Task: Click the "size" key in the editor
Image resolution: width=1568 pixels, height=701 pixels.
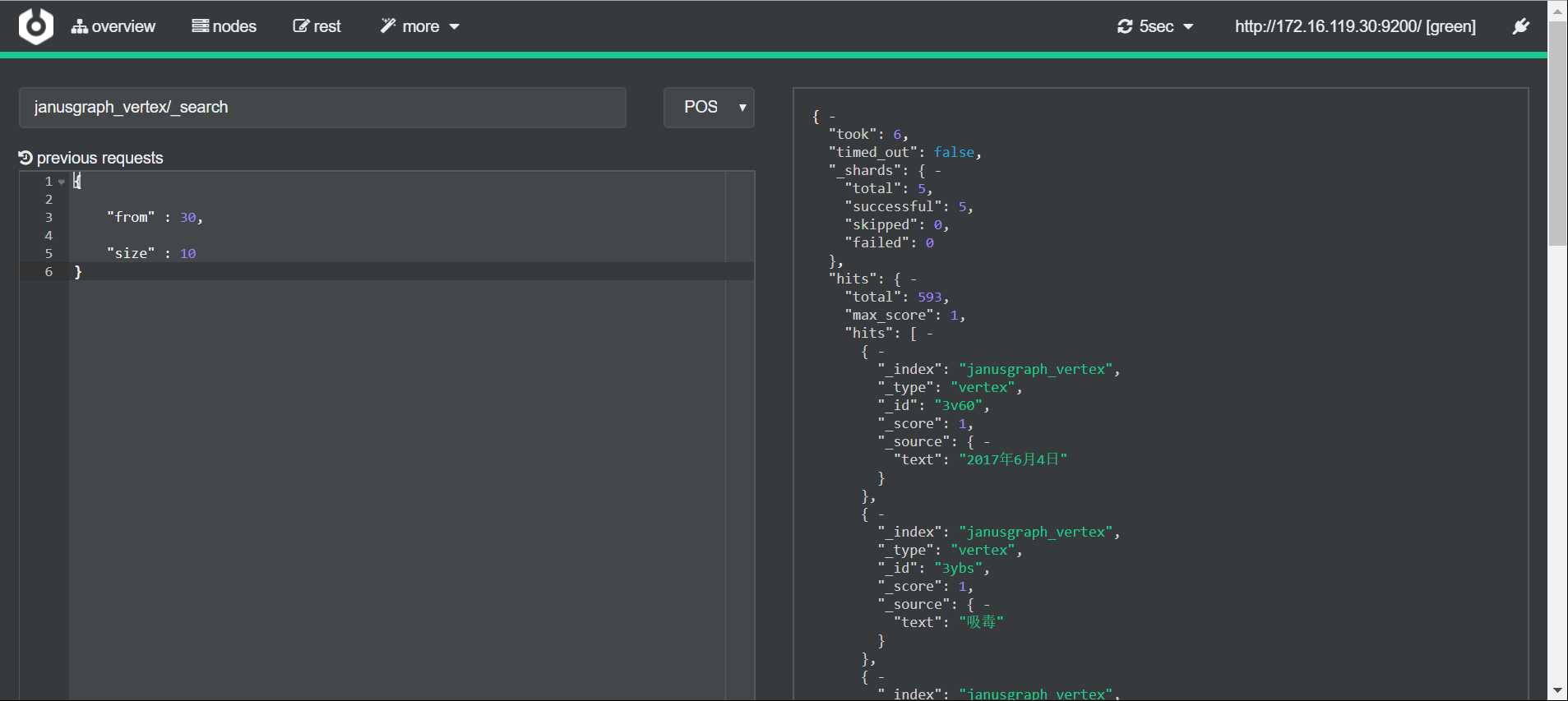Action: pyautogui.click(x=131, y=253)
